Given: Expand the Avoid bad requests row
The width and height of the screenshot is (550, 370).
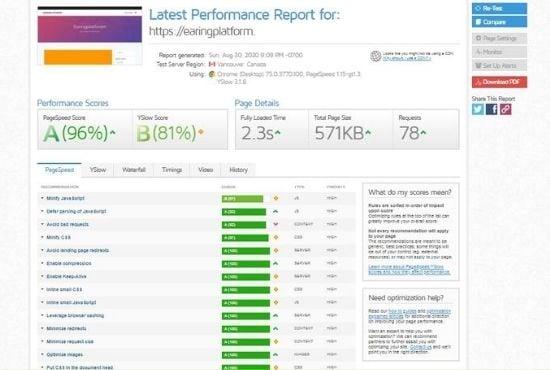Looking at the screenshot, I should (67, 224).
